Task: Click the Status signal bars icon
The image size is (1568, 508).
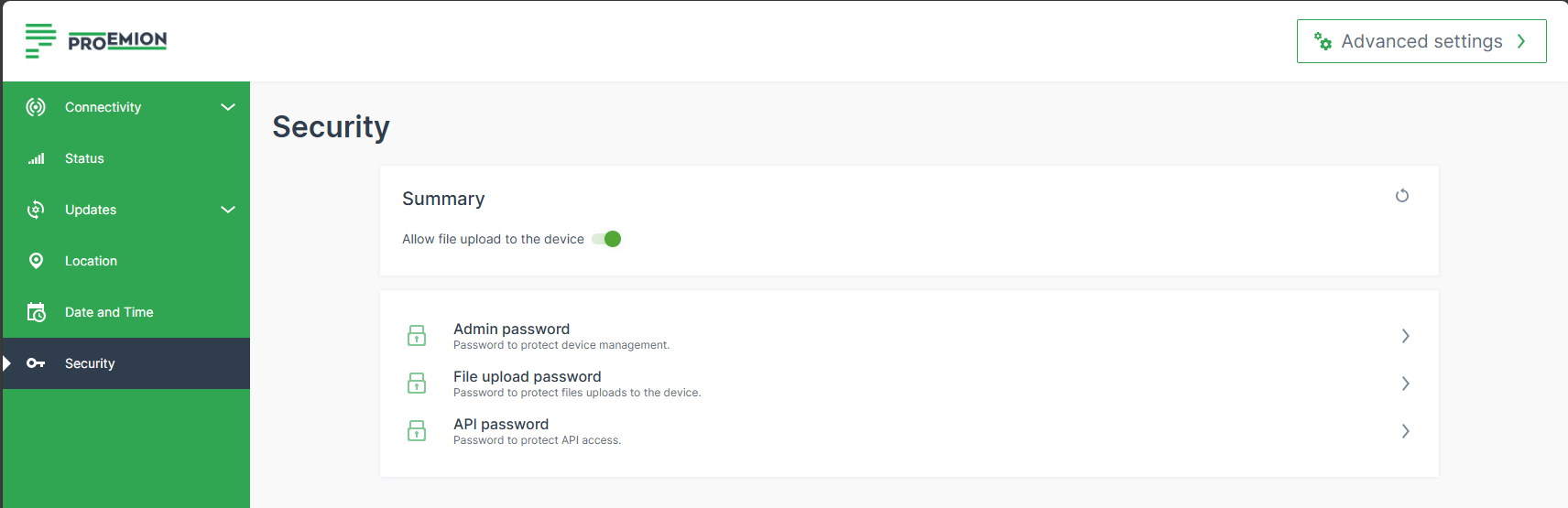Action: pos(36,158)
